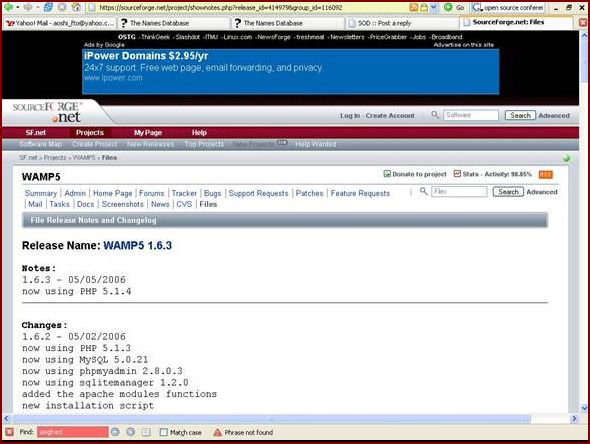Click the browser Back arrow icon
Viewport: 590px width, 444px height.
8,7
